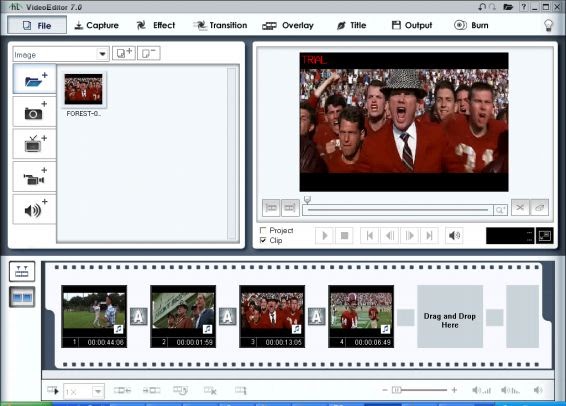Viewport: 566px width, 406px height.
Task: Click the scissors split clip icon
Action: pyautogui.click(x=520, y=208)
